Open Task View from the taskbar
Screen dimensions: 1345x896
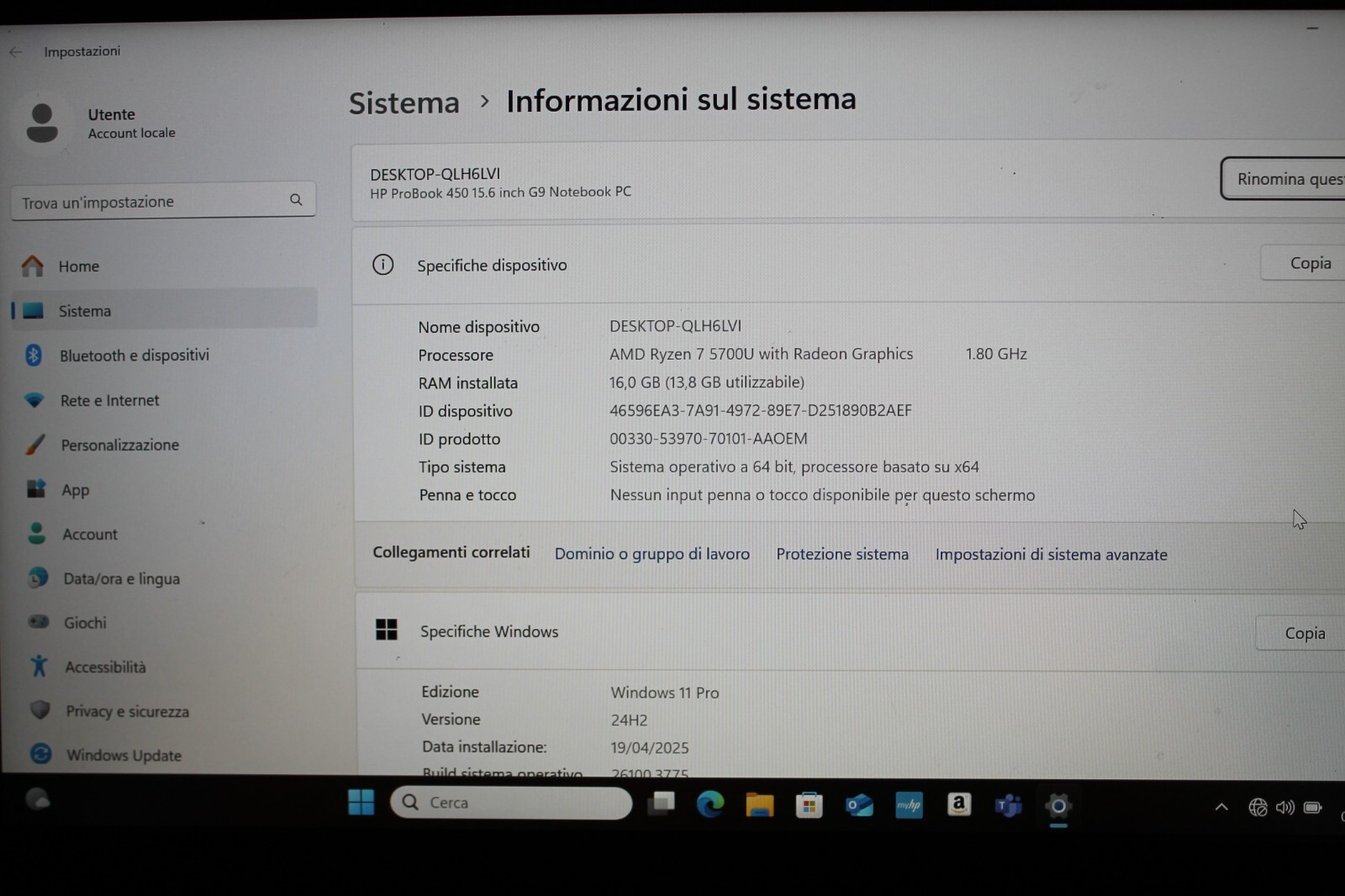(662, 804)
